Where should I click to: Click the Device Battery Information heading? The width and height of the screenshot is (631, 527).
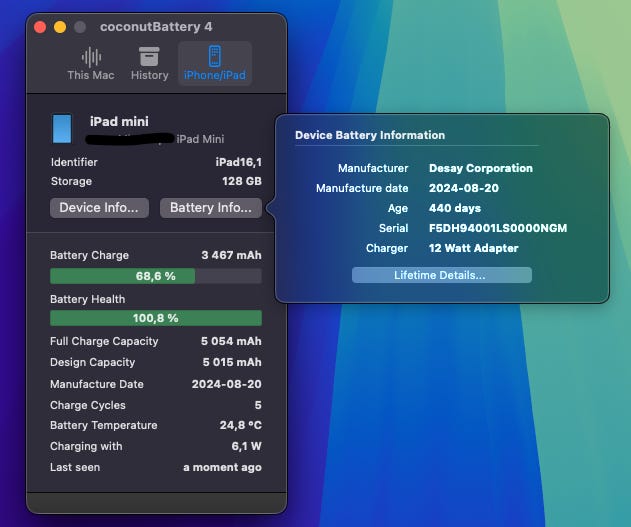(370, 135)
